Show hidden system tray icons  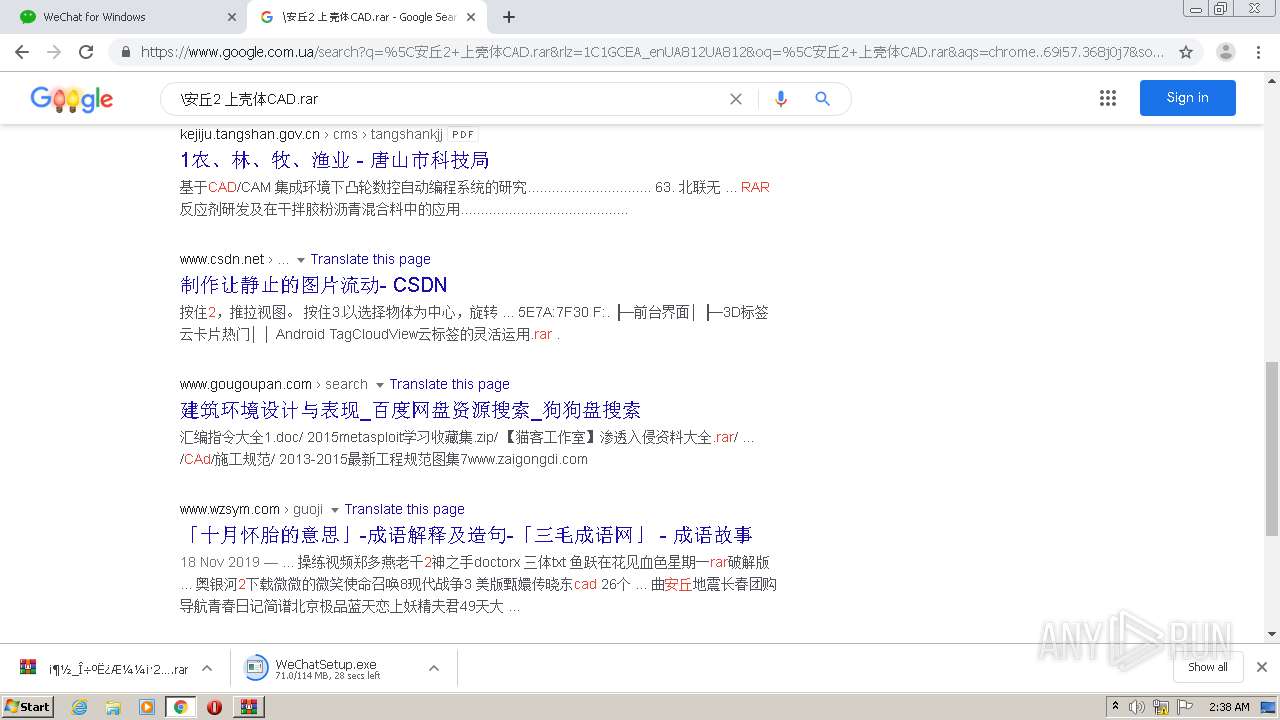point(1115,707)
